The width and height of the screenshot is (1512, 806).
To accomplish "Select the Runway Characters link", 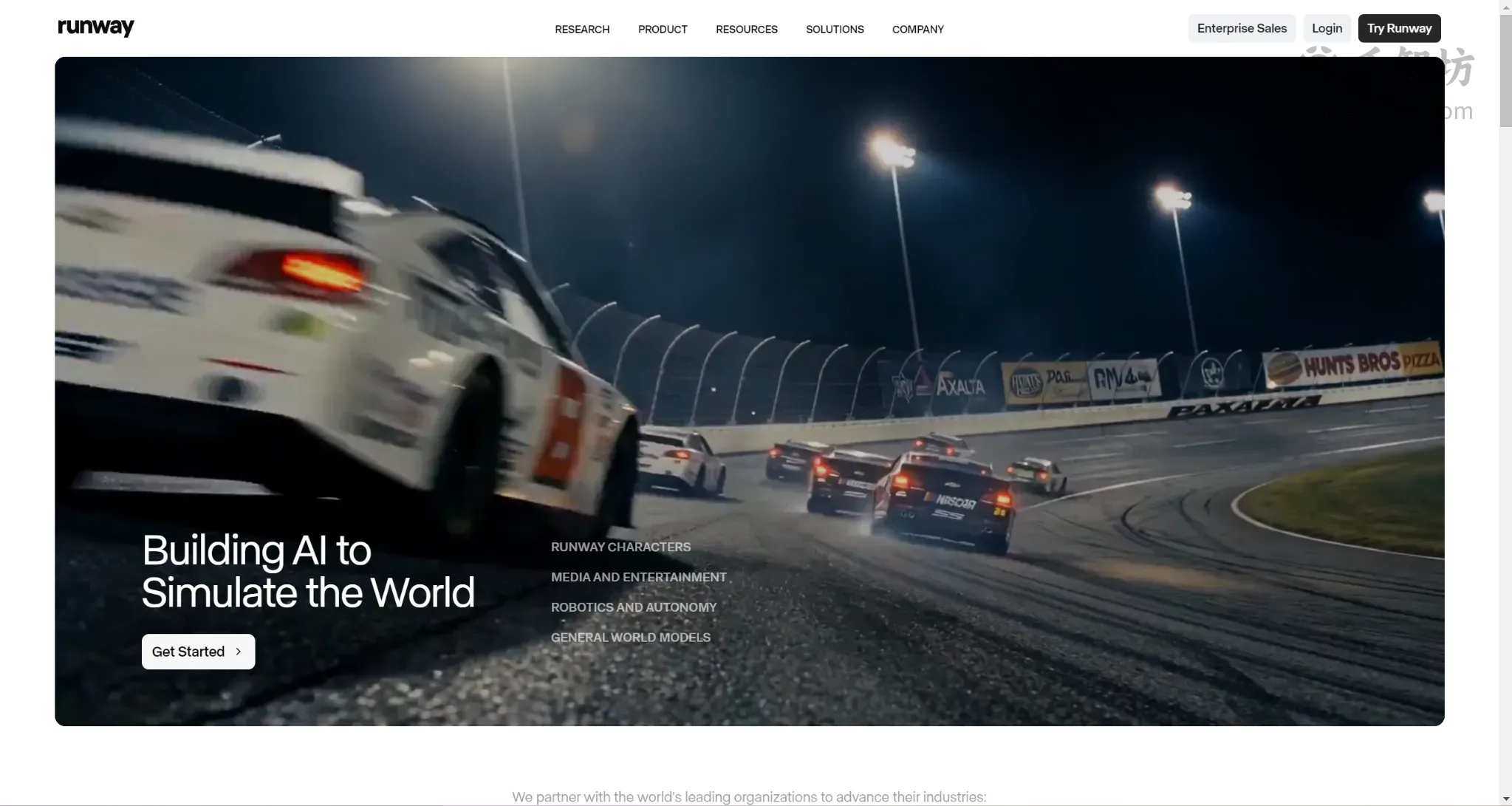I will coord(620,547).
